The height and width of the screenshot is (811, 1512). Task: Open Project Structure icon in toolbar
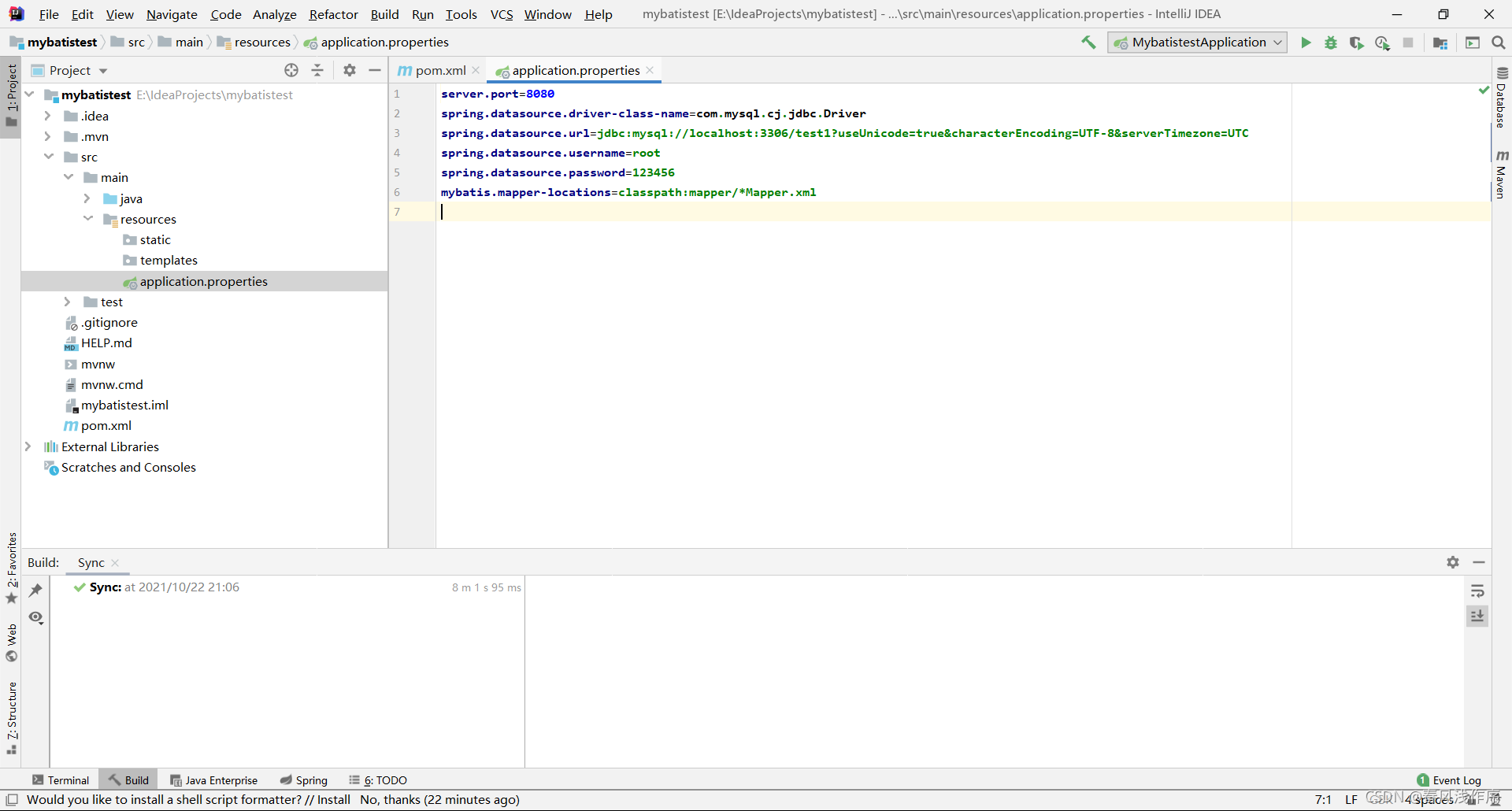pos(1440,43)
